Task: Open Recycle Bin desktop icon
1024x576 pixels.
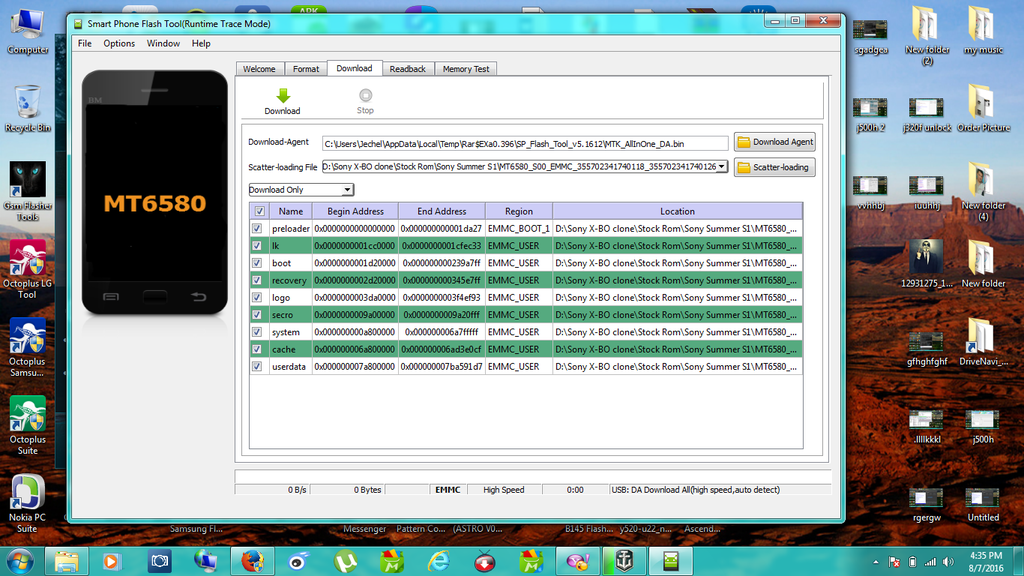Action: pos(27,103)
